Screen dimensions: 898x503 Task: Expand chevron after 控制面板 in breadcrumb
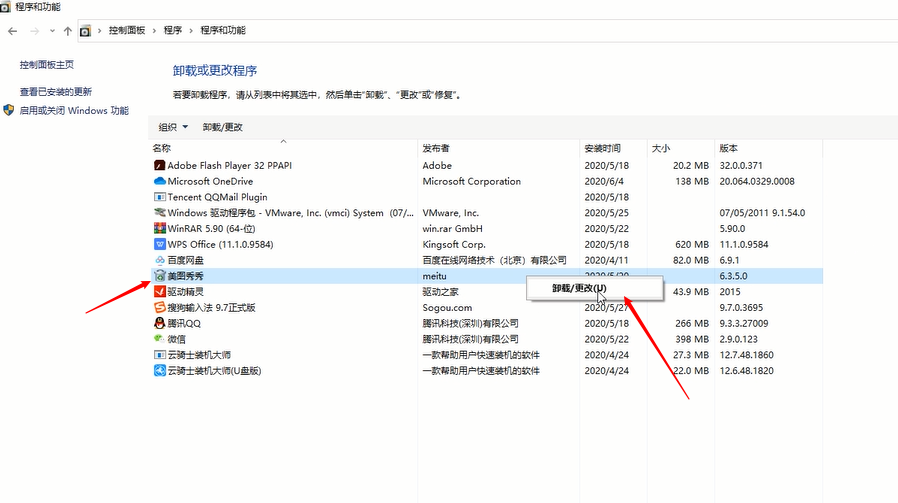(154, 31)
